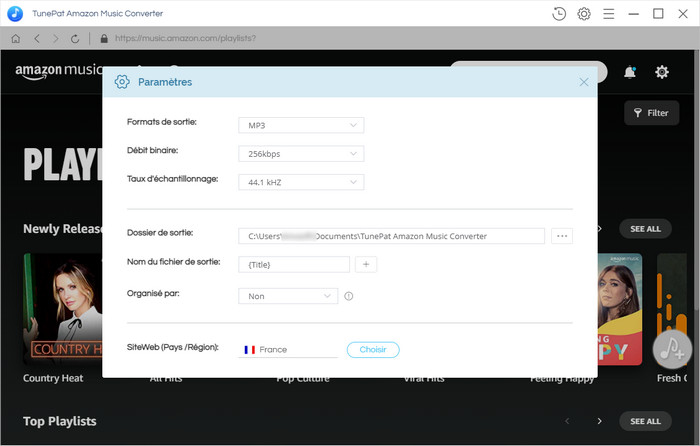
Task: Browse output folder with the three-dots button
Action: [562, 236]
